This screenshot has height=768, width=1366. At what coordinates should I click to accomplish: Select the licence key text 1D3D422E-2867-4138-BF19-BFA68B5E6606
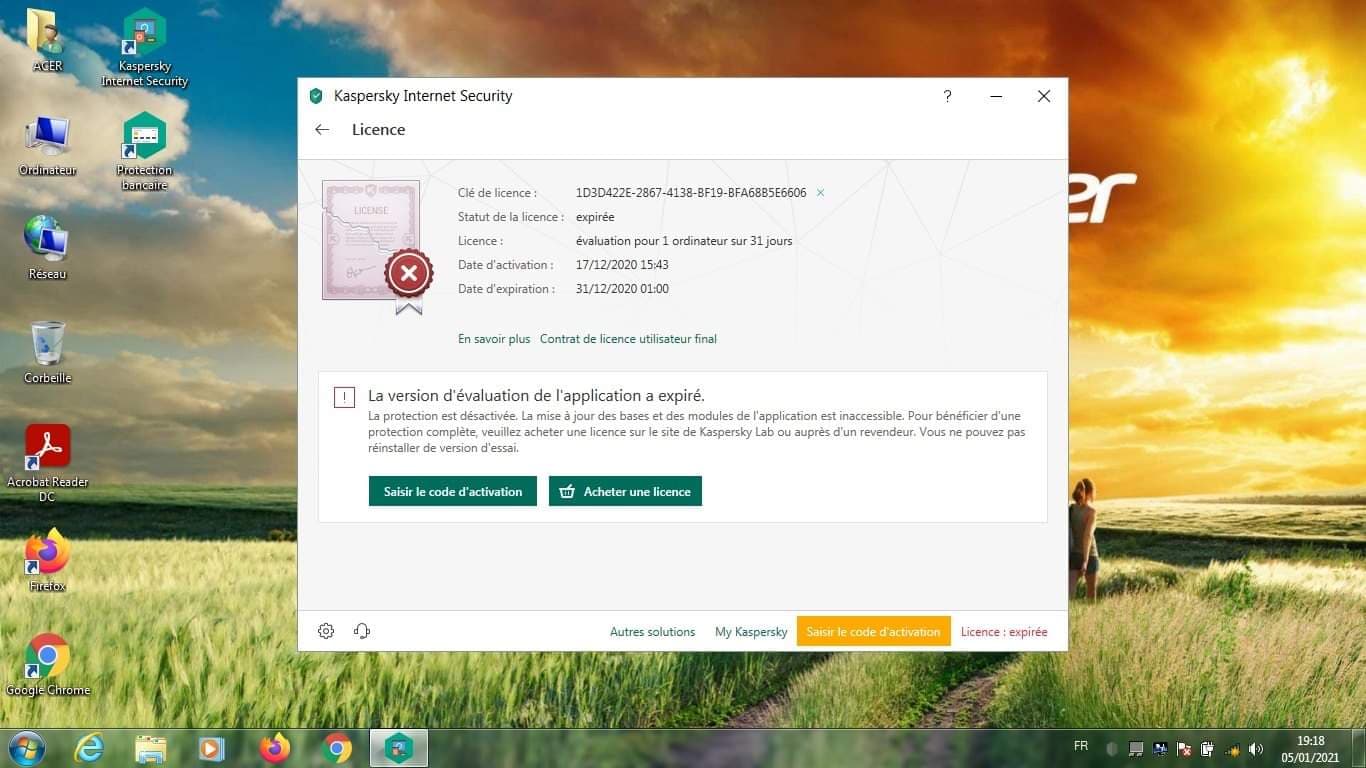click(x=691, y=193)
